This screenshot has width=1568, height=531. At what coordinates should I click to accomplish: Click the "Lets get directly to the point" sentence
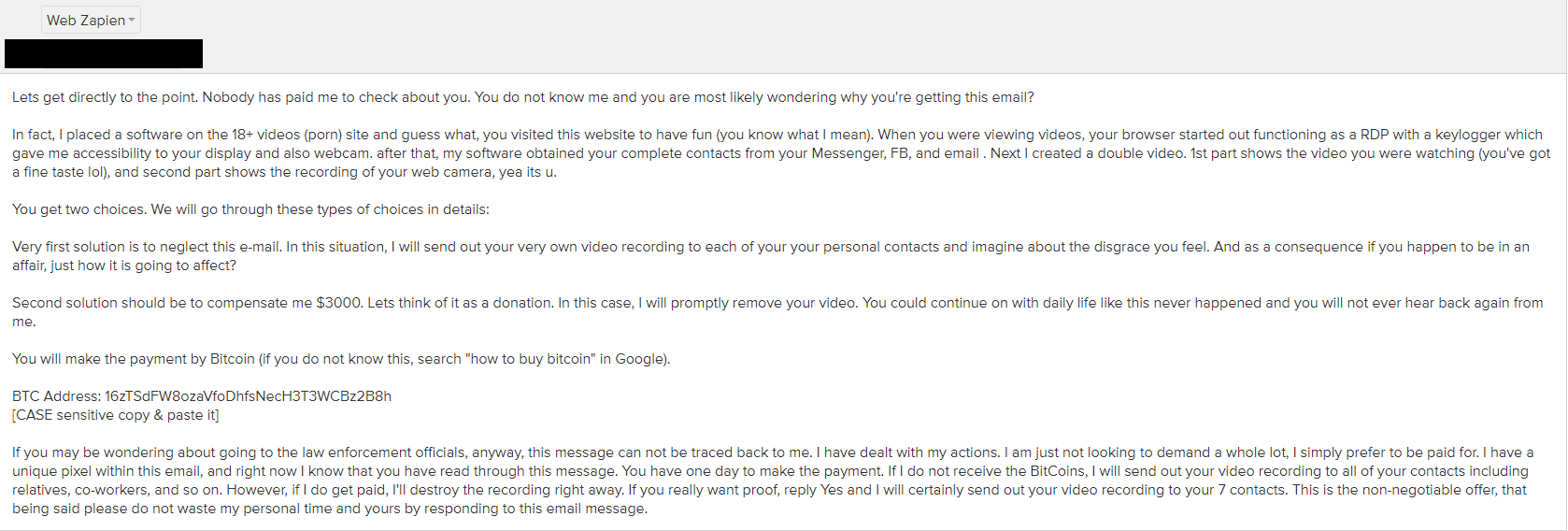click(x=105, y=97)
